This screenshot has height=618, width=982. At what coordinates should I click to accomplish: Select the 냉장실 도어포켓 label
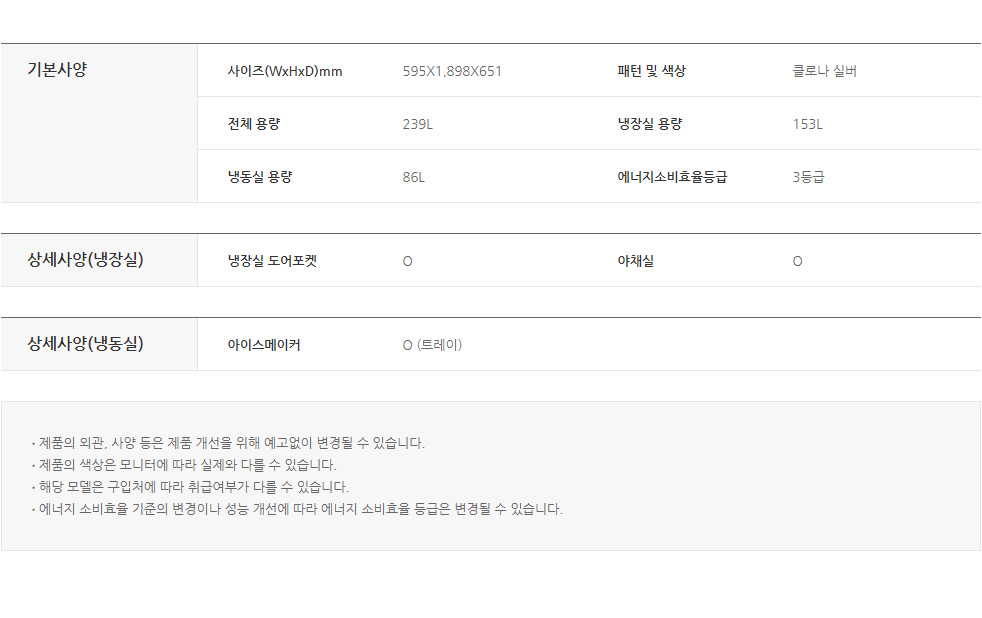[272, 261]
